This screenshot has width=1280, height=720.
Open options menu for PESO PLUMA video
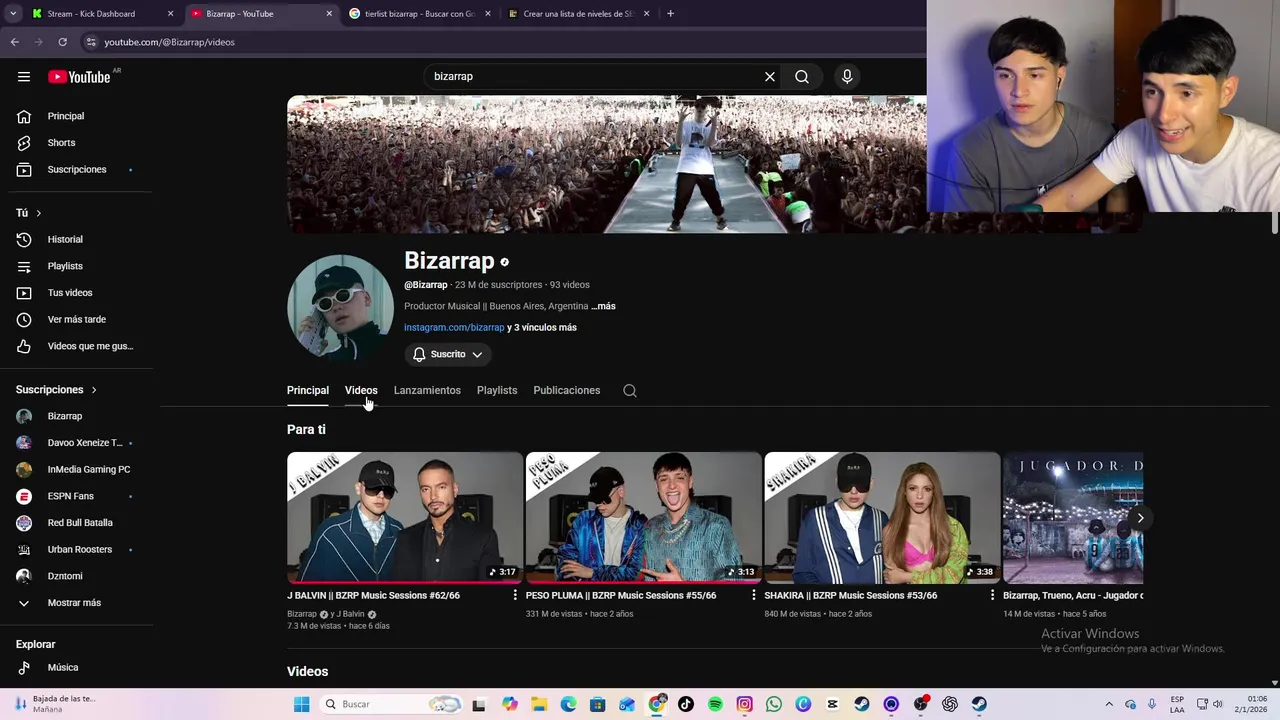(754, 595)
